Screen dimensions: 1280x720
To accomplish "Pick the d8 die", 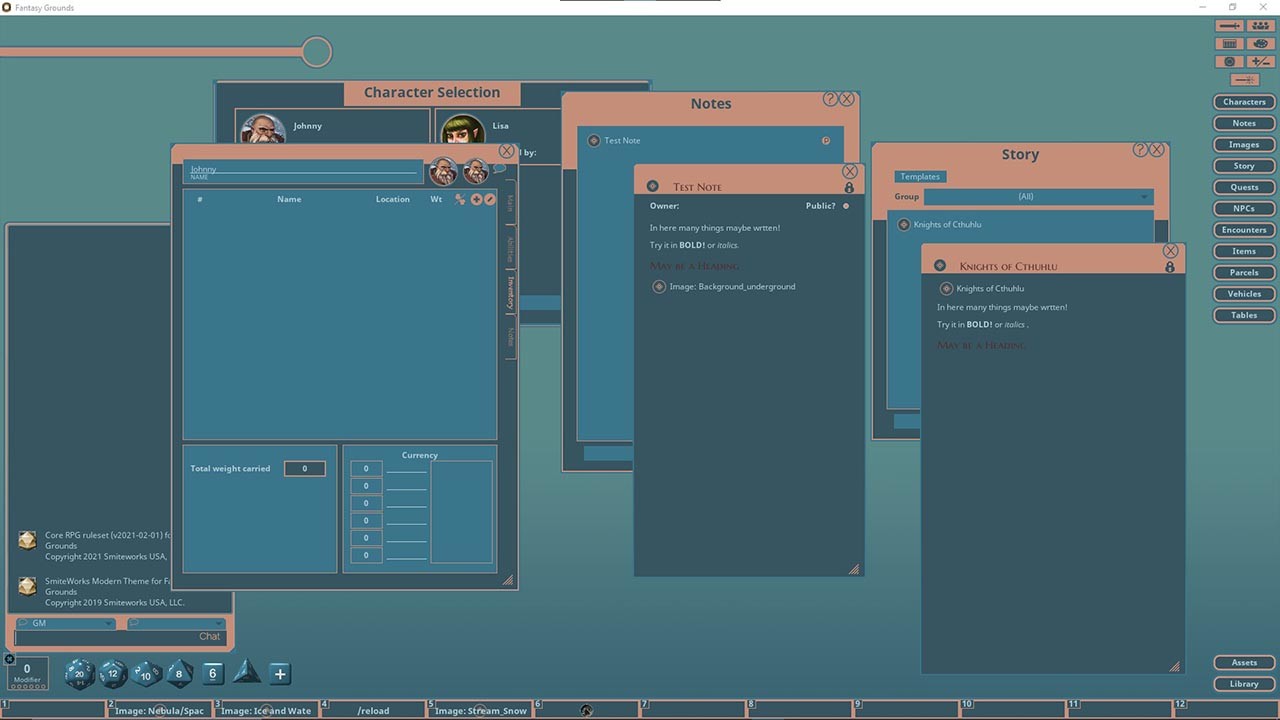I will pos(179,674).
